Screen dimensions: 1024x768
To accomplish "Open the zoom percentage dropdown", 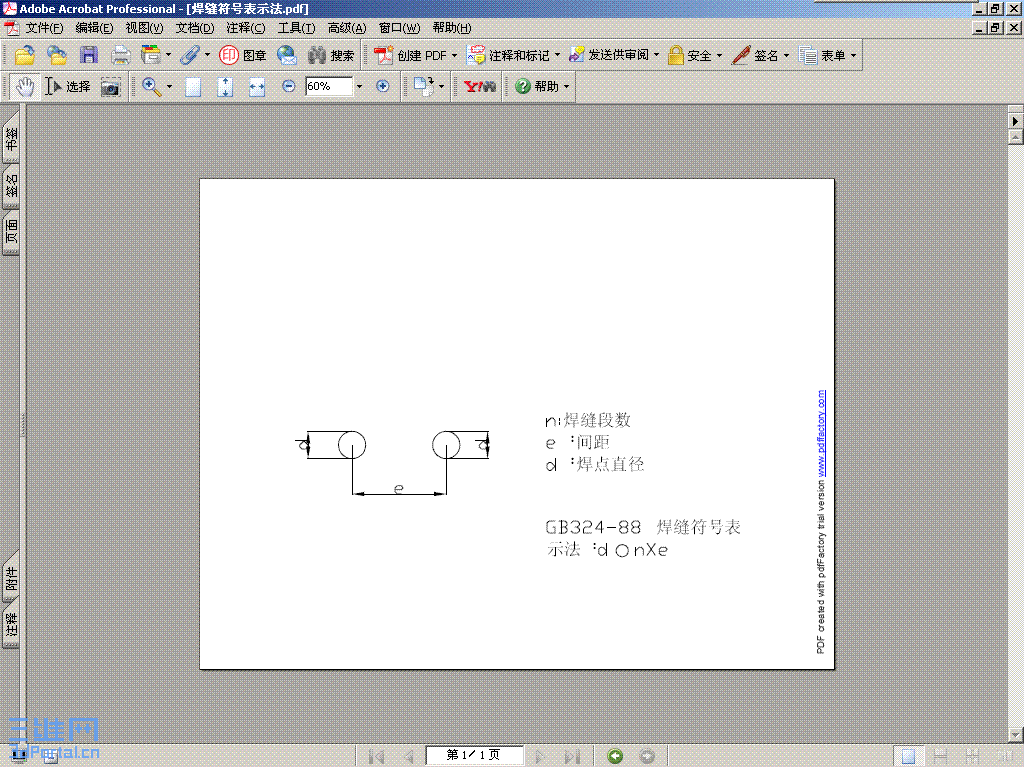I will [358, 87].
